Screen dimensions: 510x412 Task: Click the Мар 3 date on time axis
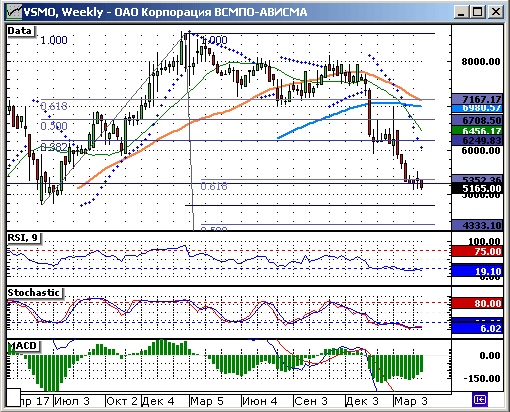coord(411,401)
